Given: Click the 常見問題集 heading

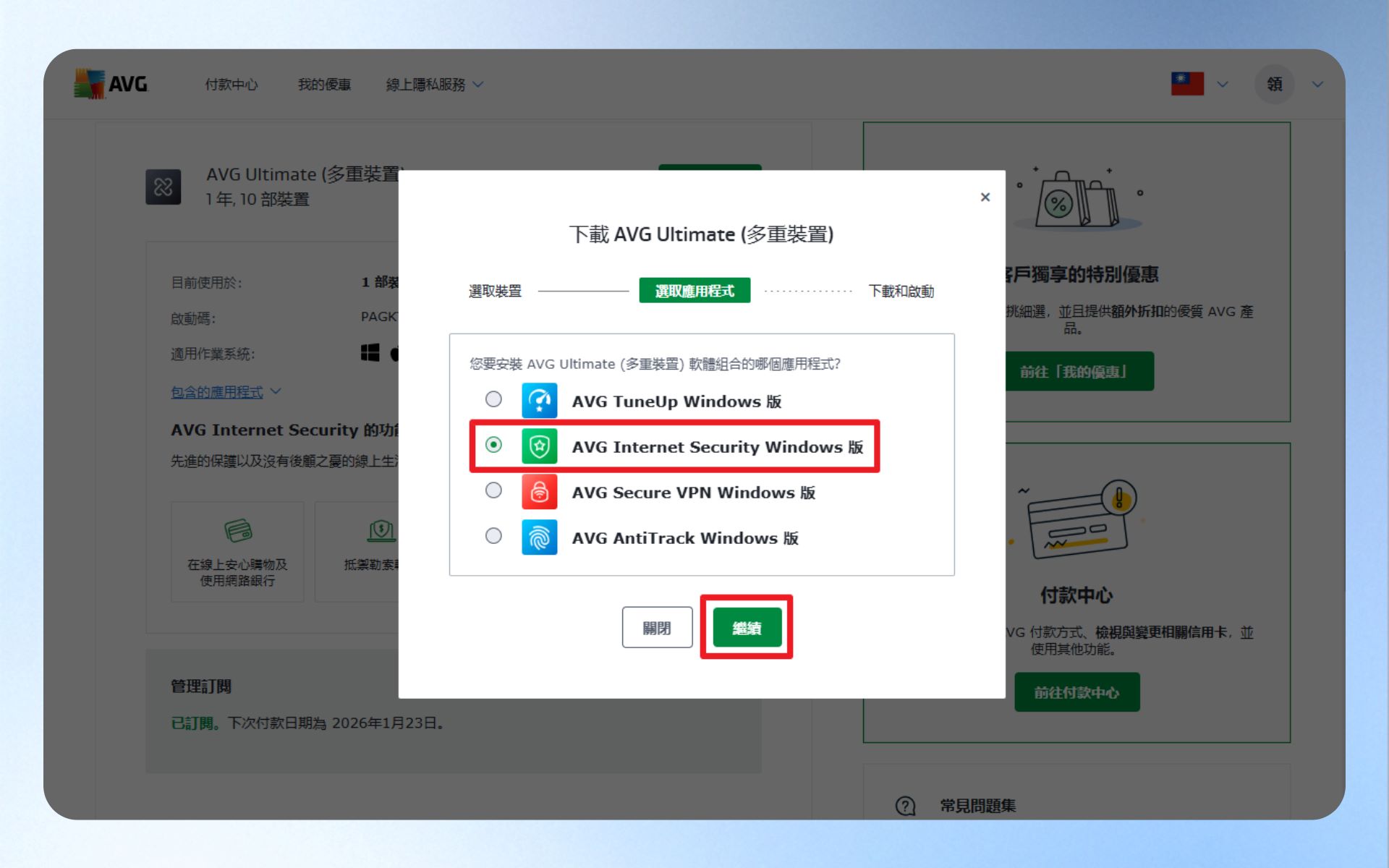Looking at the screenshot, I should (978, 806).
